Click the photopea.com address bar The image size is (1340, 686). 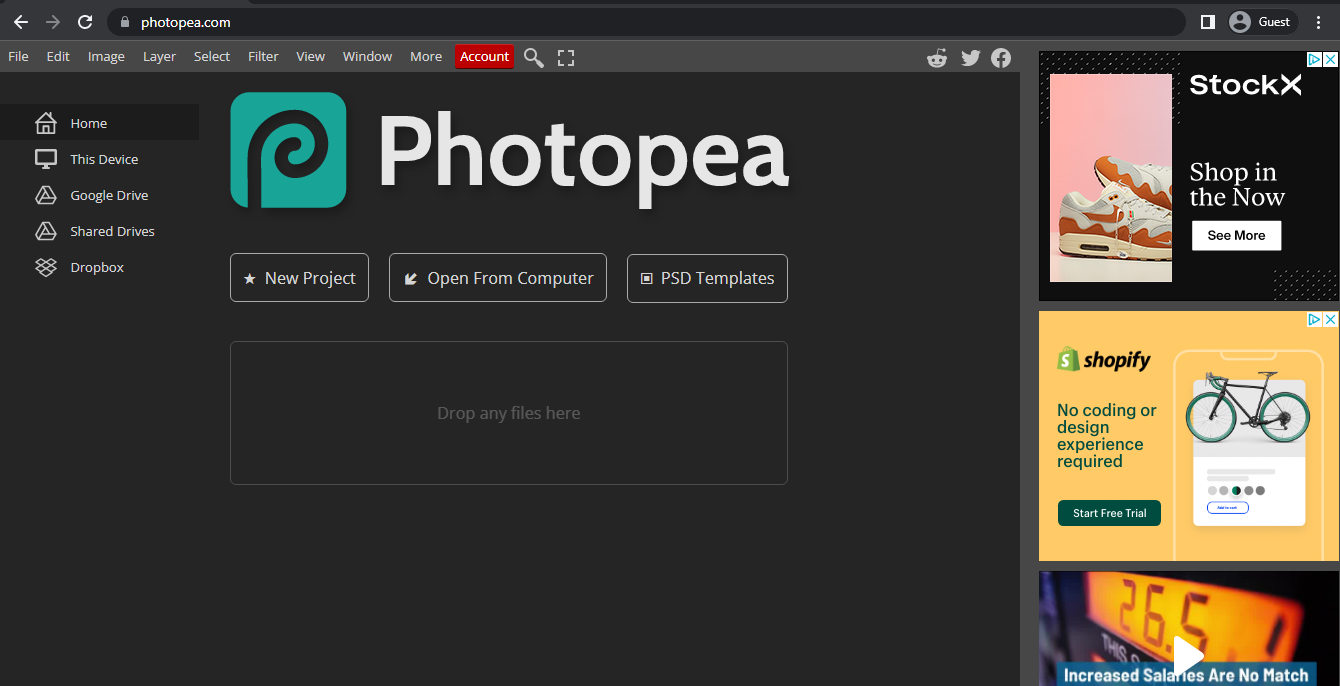(646, 22)
